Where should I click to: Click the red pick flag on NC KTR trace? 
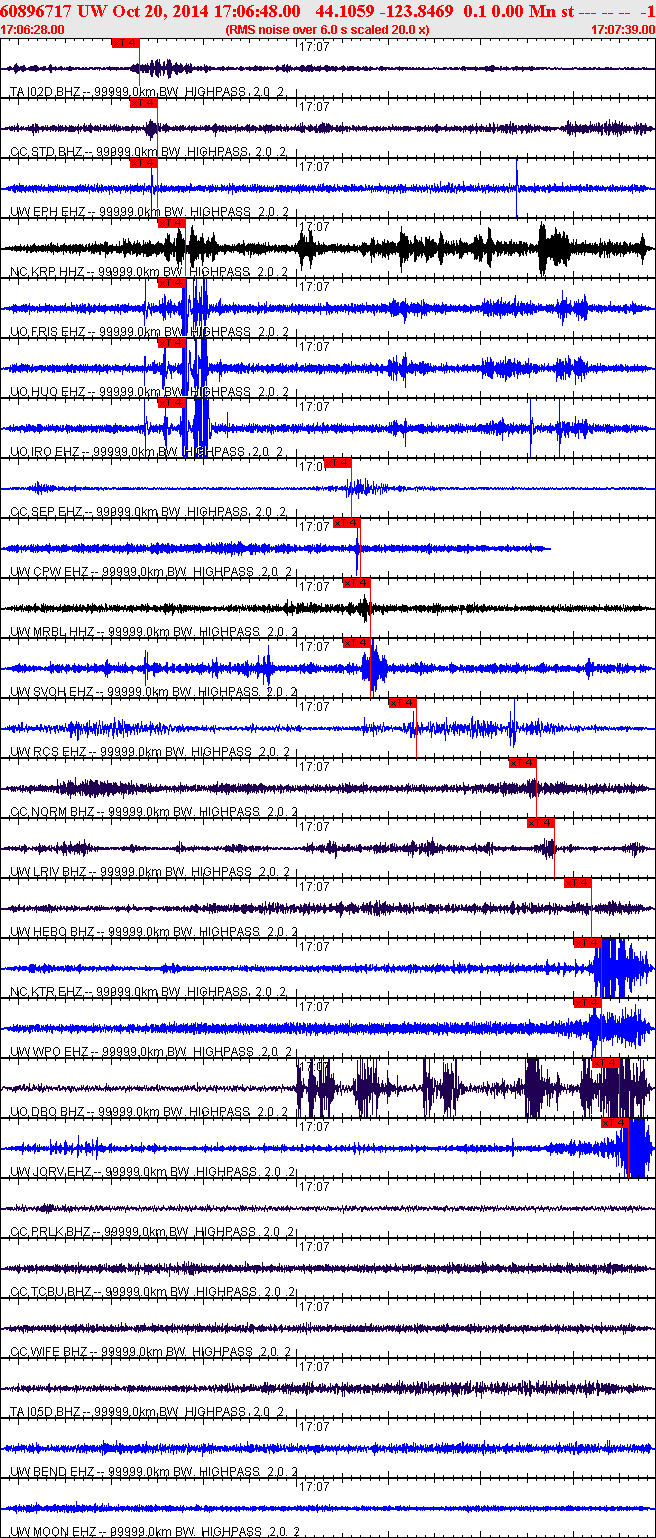pyautogui.click(x=587, y=943)
